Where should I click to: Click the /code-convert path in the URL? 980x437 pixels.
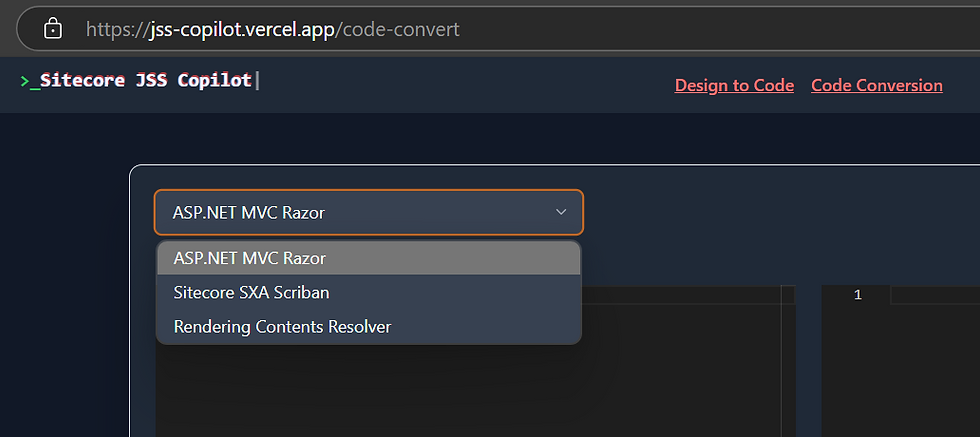tap(398, 29)
